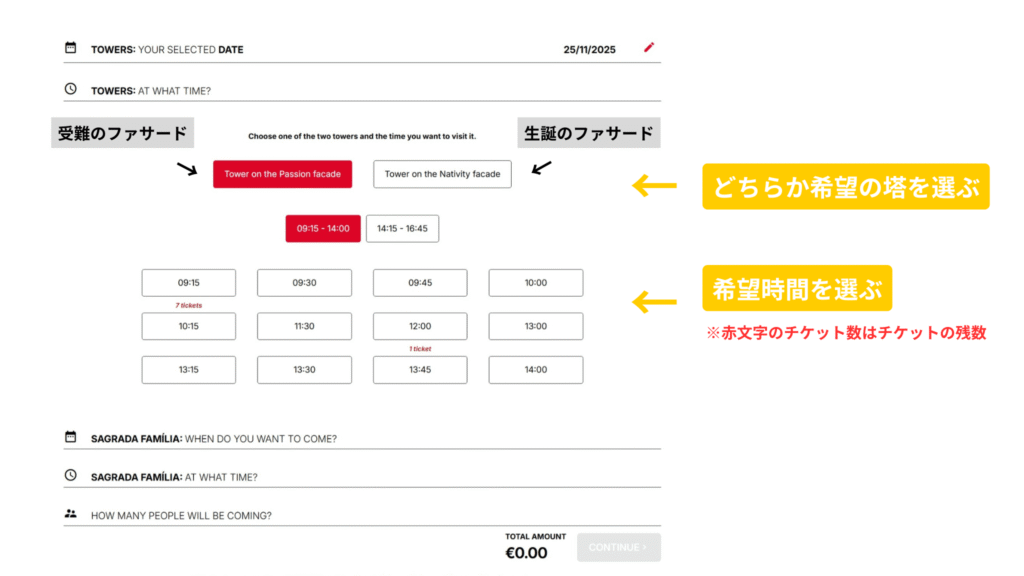The image size is (1024, 576).
Task: Choose the 09:15 - 14:00 time range
Action: point(322,228)
